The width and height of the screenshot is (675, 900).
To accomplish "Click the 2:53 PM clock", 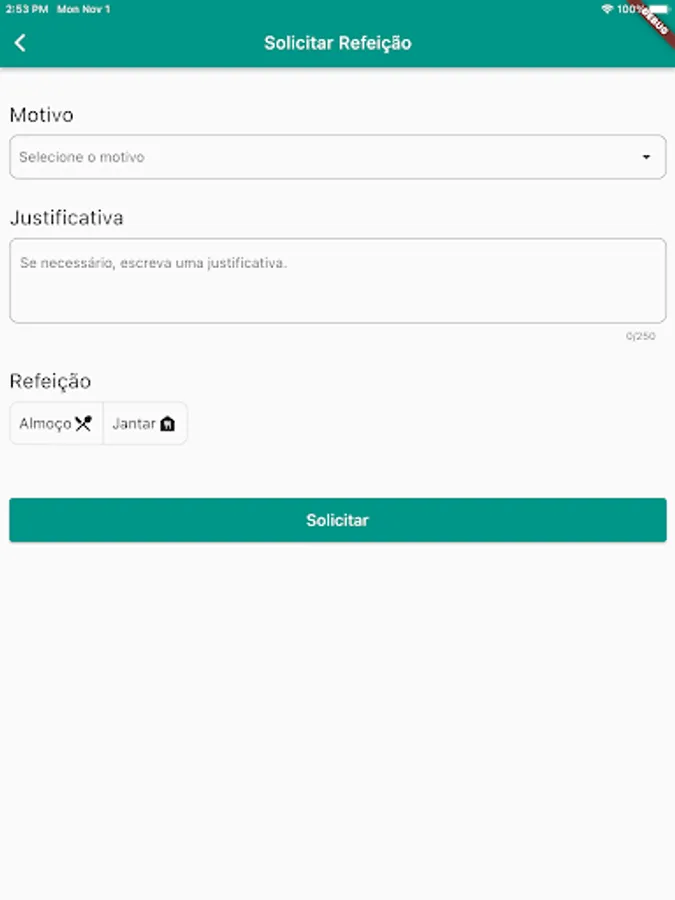I will point(26,9).
